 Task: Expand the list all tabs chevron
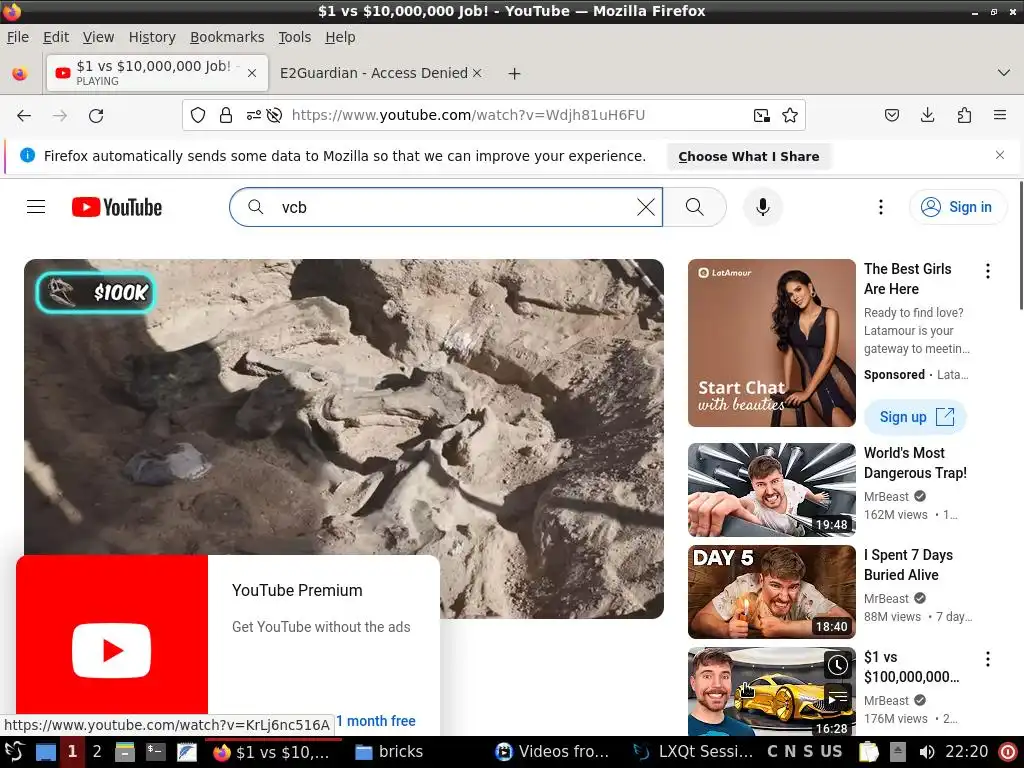pos(1004,72)
